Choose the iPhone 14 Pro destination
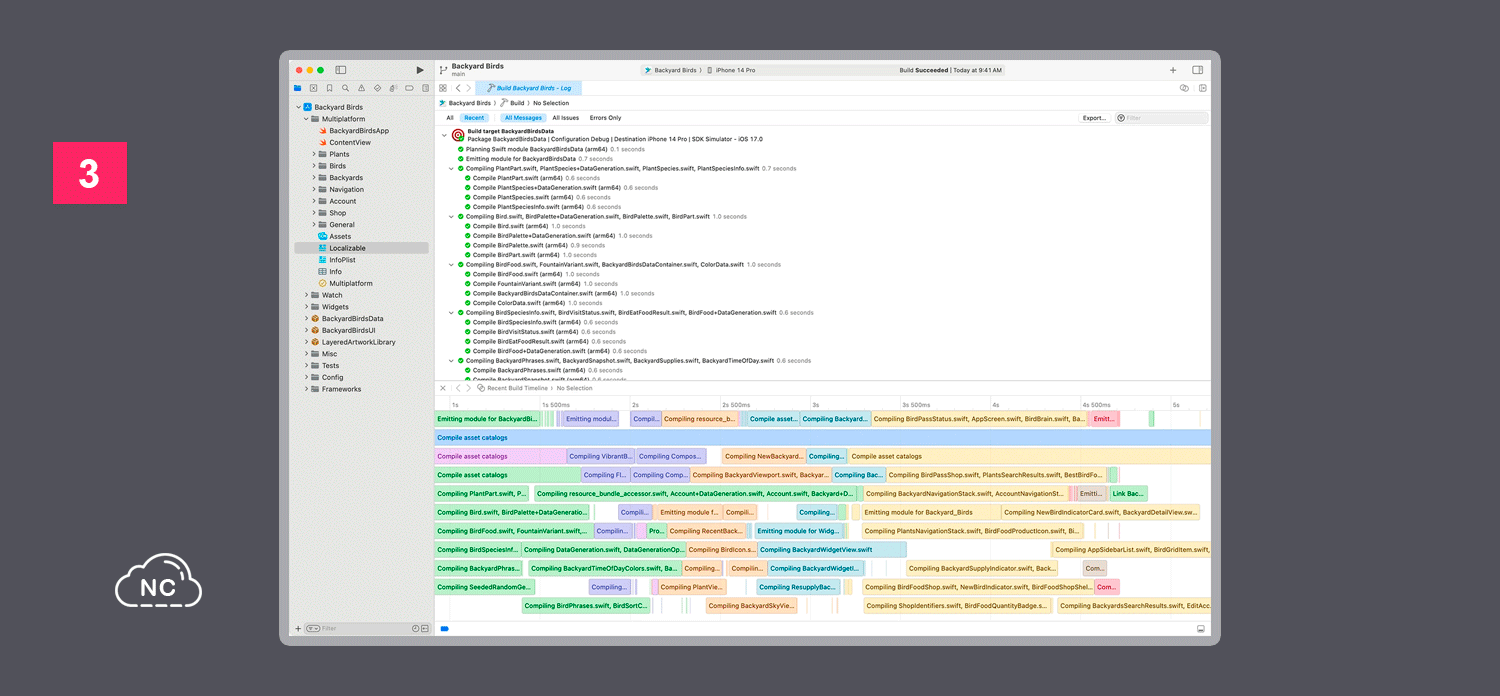 click(731, 70)
